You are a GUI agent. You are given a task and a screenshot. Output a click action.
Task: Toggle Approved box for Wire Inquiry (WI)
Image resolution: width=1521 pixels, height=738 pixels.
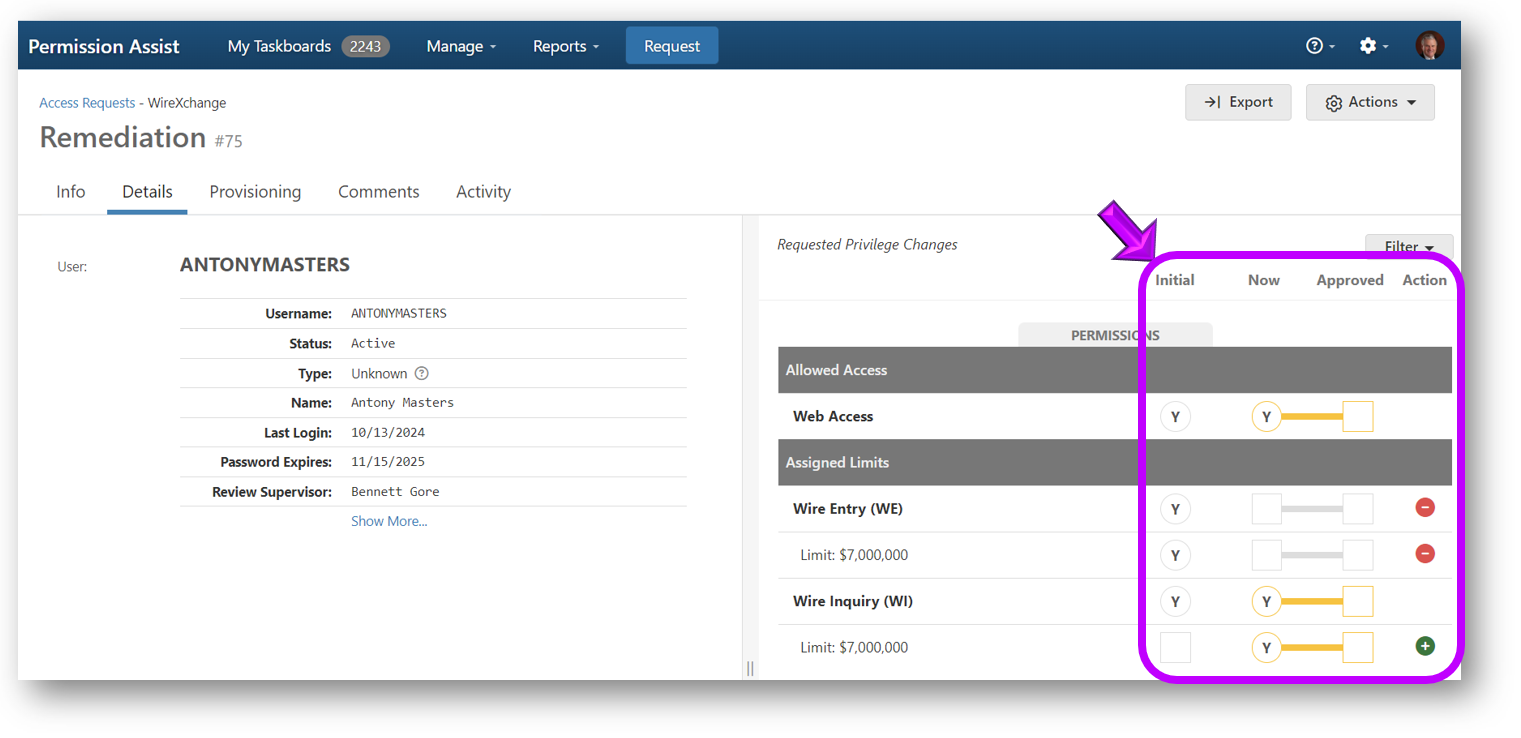(1357, 601)
